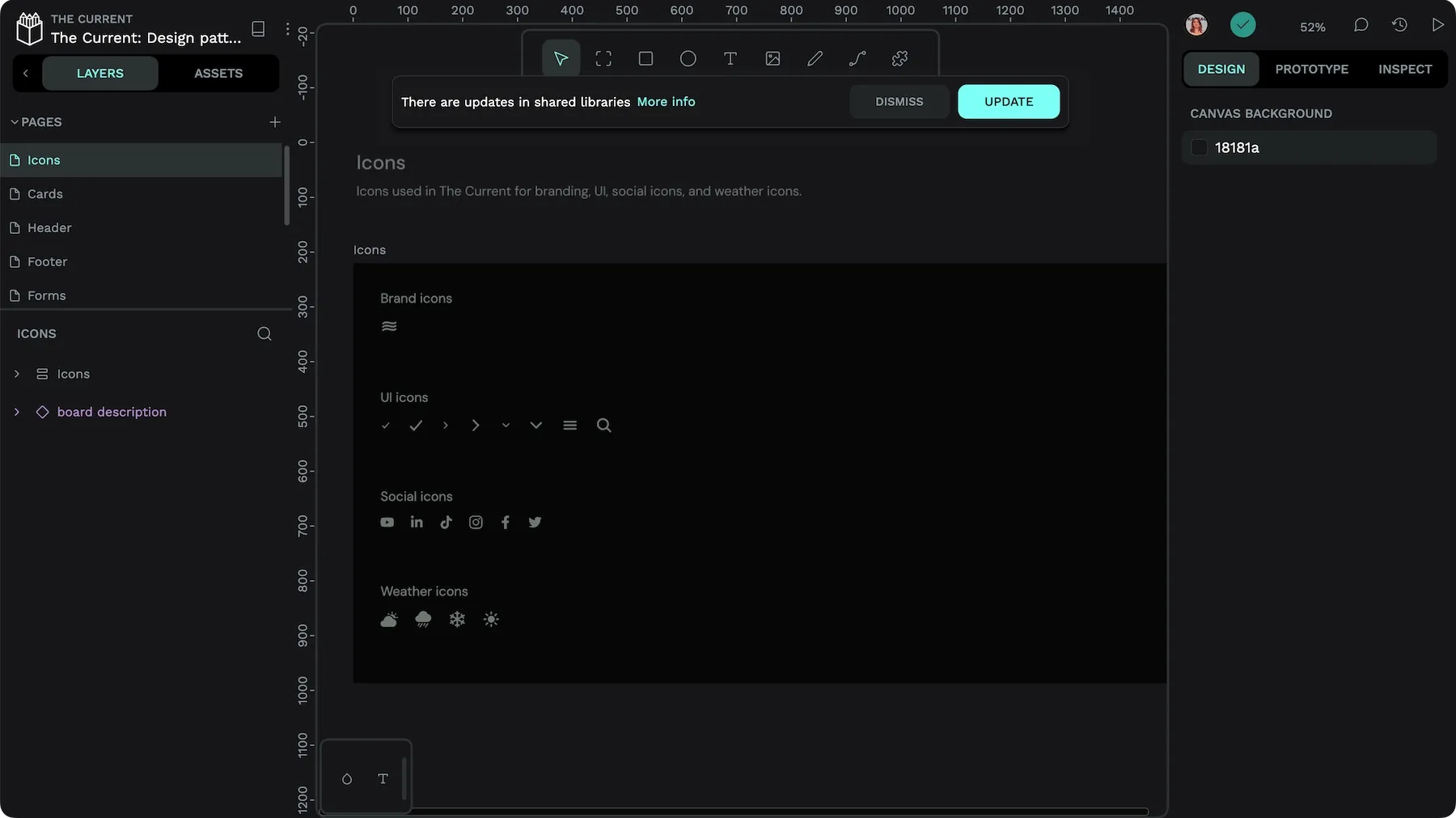Click the Penpot logo icon
1456x818 pixels.
(29, 28)
